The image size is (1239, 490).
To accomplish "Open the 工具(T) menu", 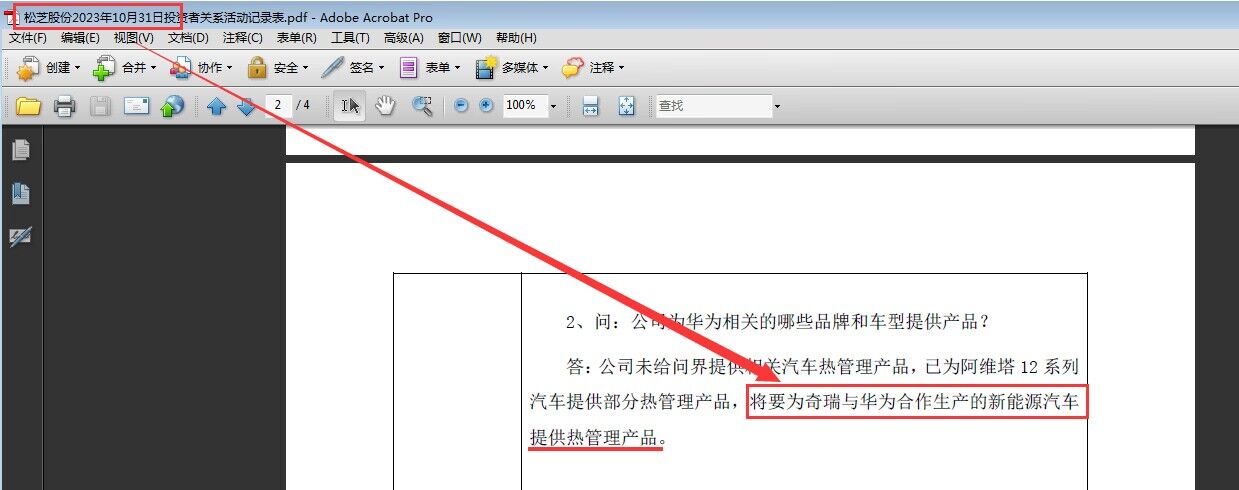I will point(350,38).
